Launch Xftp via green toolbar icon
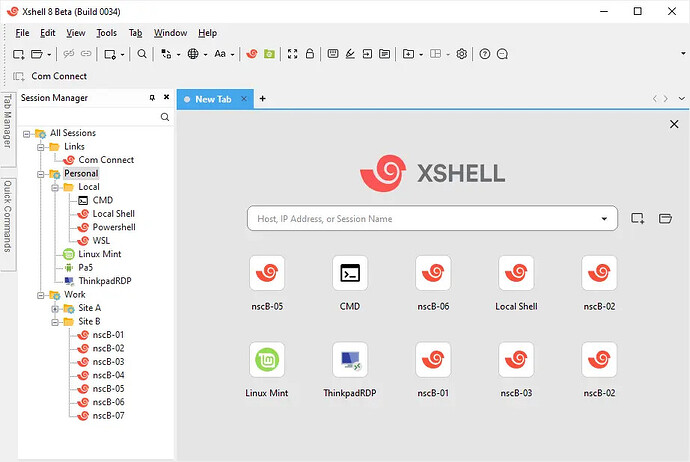Screen dimensions: 690x462 coord(269,54)
